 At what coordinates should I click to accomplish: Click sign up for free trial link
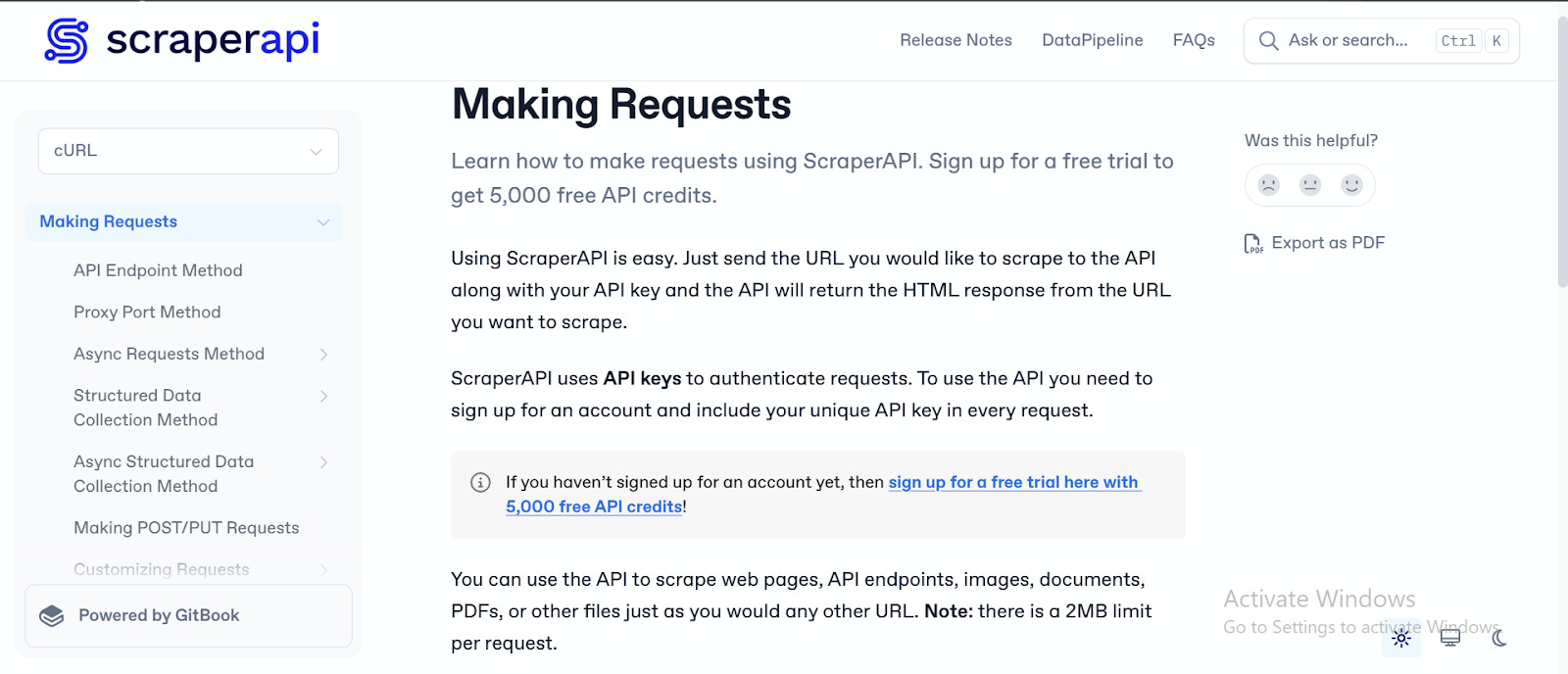[1013, 482]
